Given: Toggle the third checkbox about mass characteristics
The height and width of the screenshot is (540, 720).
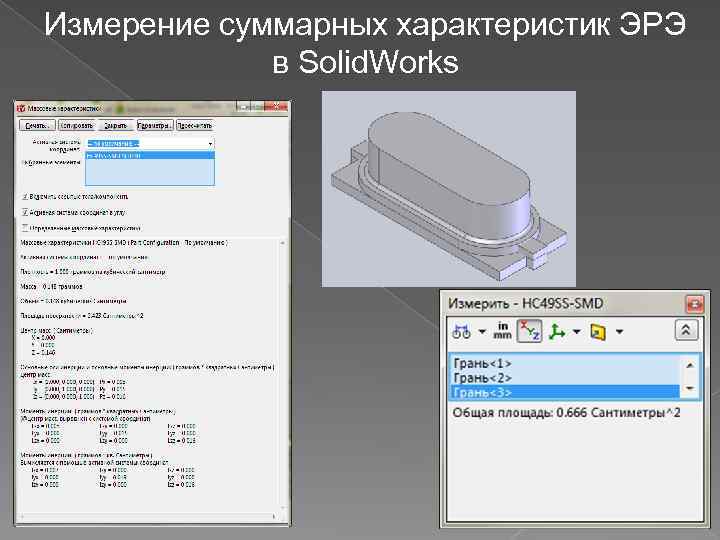Looking at the screenshot, I should 25,228.
